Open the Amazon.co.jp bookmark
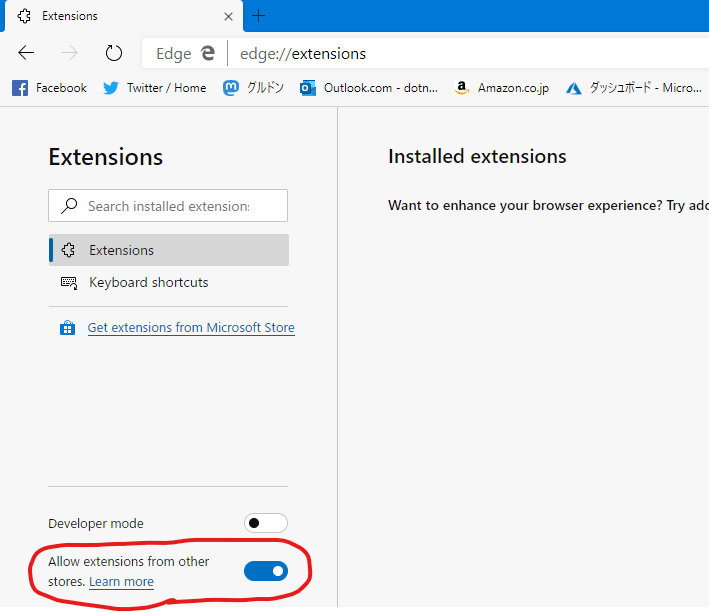This screenshot has width=709, height=612. (x=501, y=88)
